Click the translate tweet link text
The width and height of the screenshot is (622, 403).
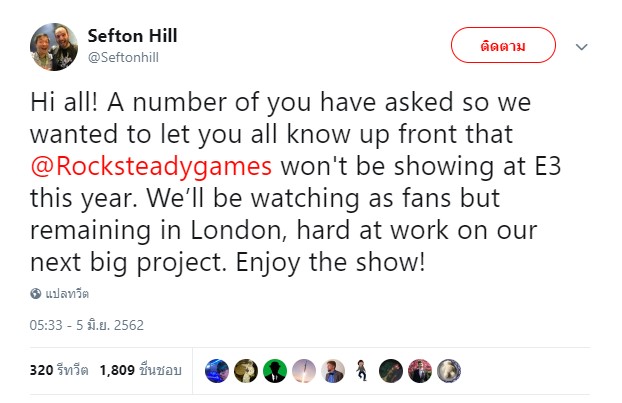click(66, 294)
